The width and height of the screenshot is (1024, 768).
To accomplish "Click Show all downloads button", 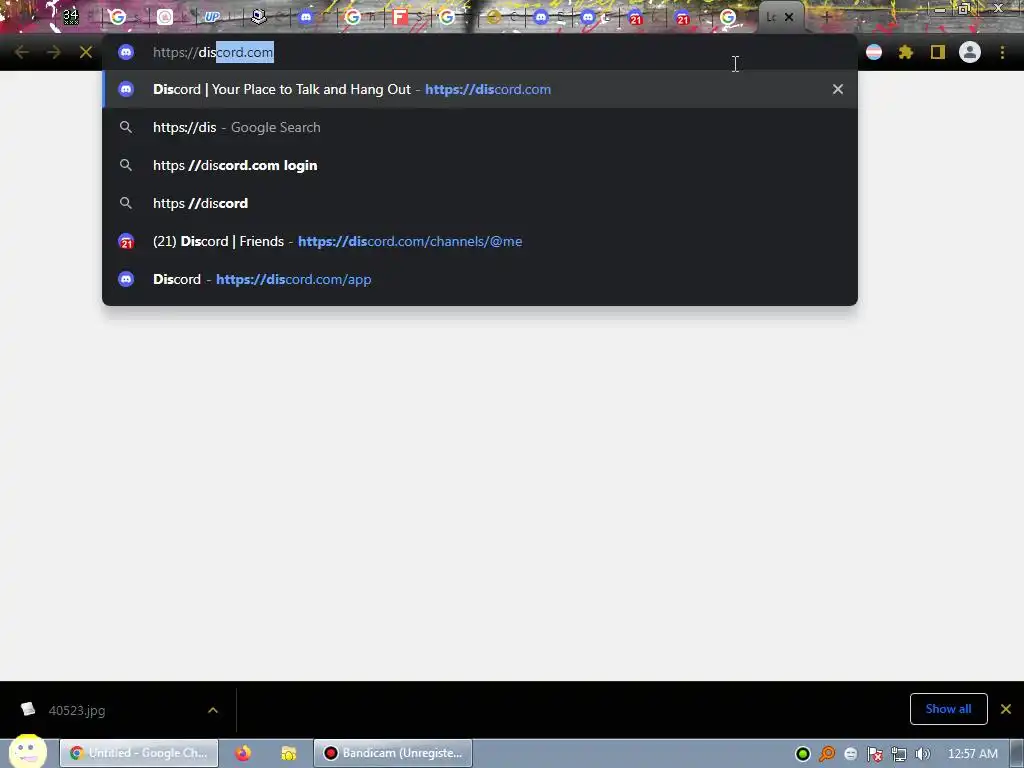I will tap(948, 709).
